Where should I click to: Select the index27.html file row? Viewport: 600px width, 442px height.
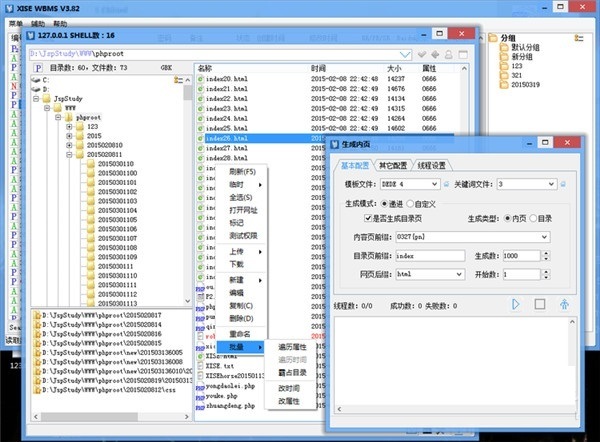(x=260, y=148)
